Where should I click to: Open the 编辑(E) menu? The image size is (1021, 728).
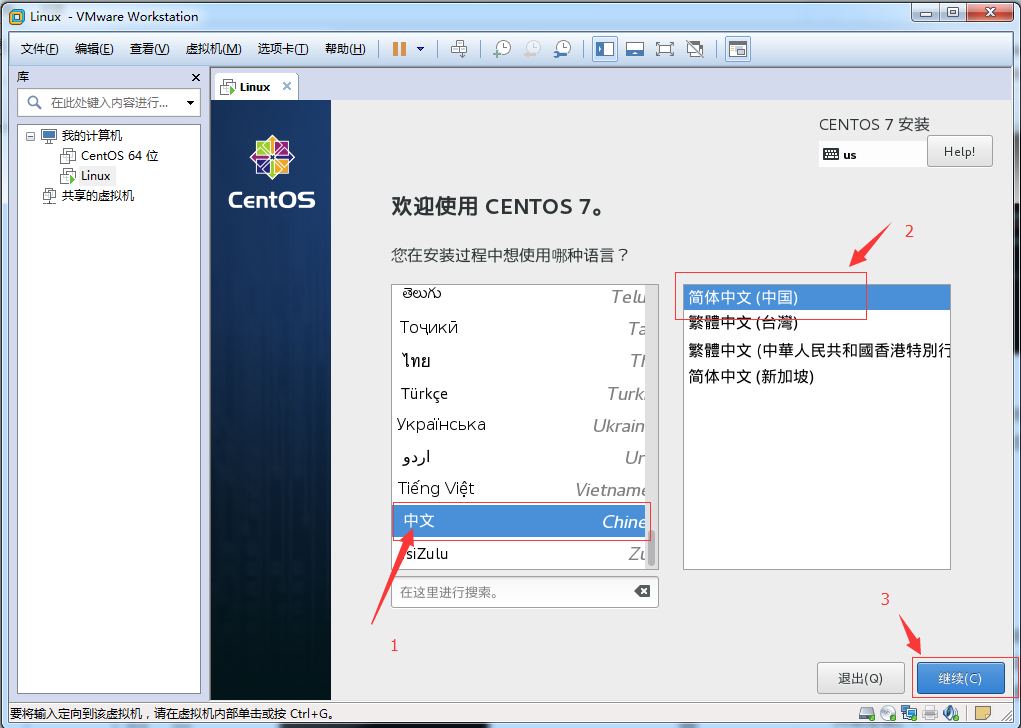(x=94, y=49)
